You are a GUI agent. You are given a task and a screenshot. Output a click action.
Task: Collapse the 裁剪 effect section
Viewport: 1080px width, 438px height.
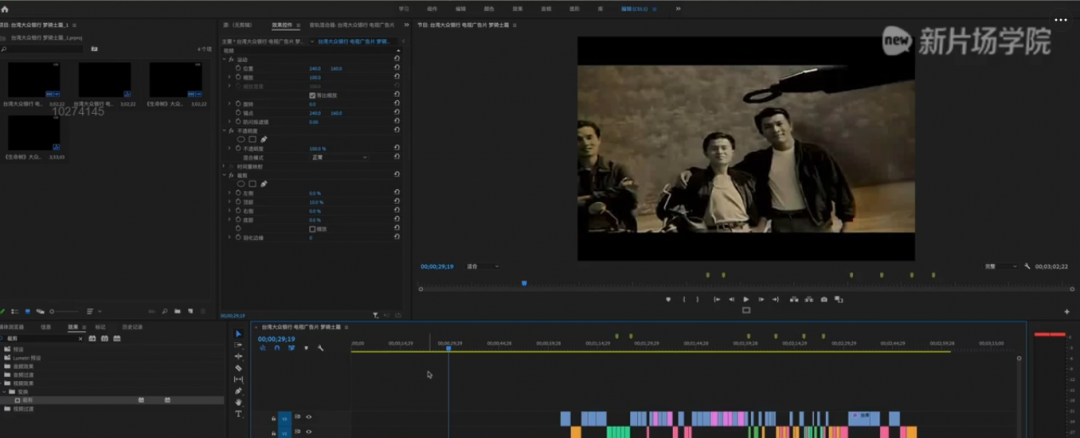pyautogui.click(x=225, y=175)
